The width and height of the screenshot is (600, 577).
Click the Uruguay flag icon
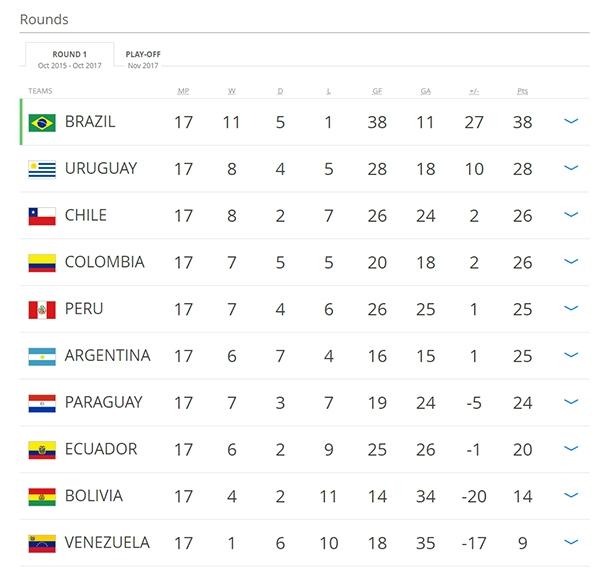click(42, 169)
